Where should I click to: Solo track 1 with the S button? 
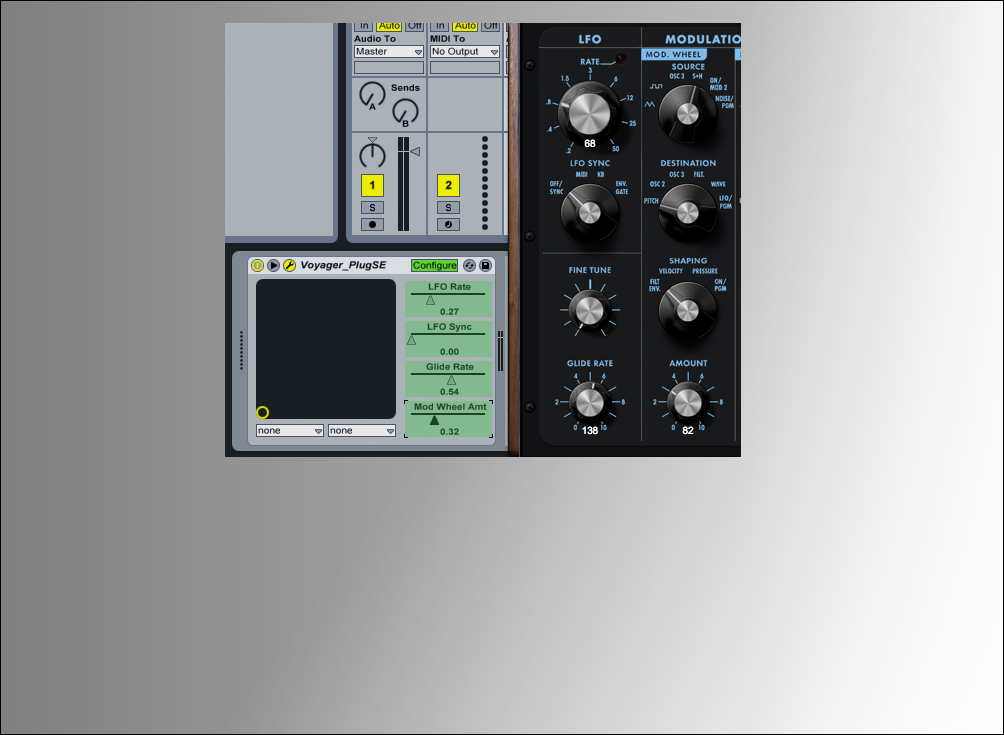[372, 207]
